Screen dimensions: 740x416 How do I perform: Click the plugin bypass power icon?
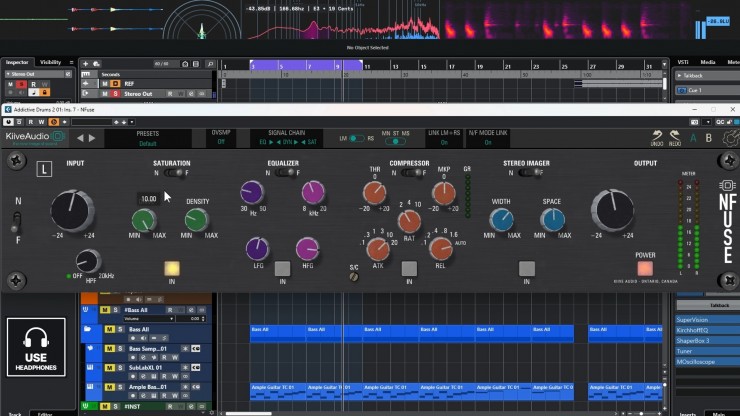click(x=8, y=122)
